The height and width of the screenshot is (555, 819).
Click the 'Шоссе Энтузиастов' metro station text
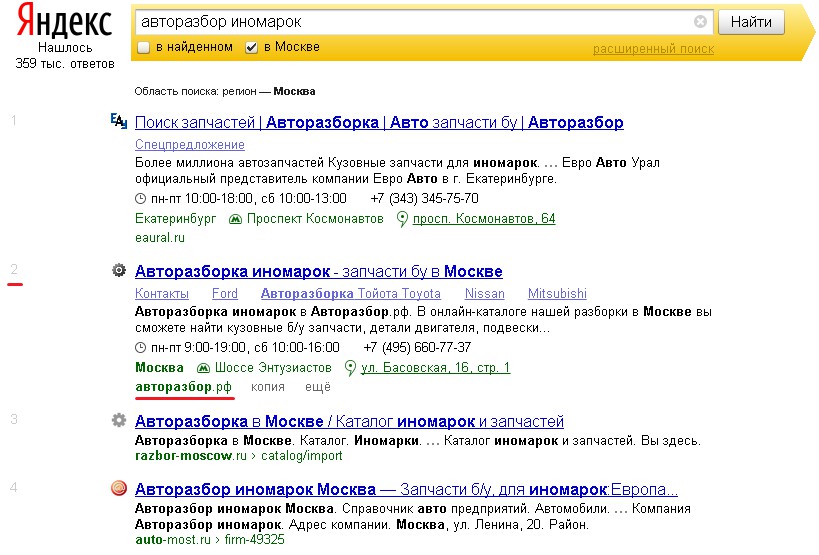(273, 368)
